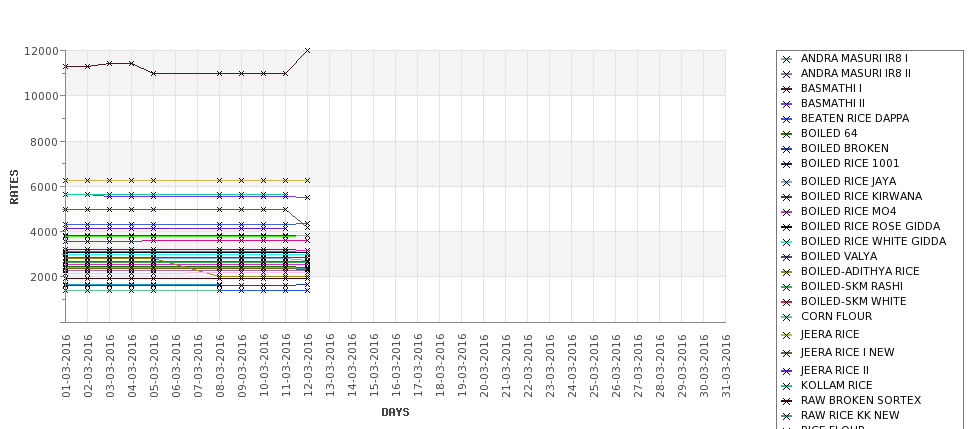Image resolution: width=975 pixels, height=429 pixels.
Task: Click yellow line data point near 6250 on 12-03-2016
Action: pyautogui.click(x=307, y=180)
